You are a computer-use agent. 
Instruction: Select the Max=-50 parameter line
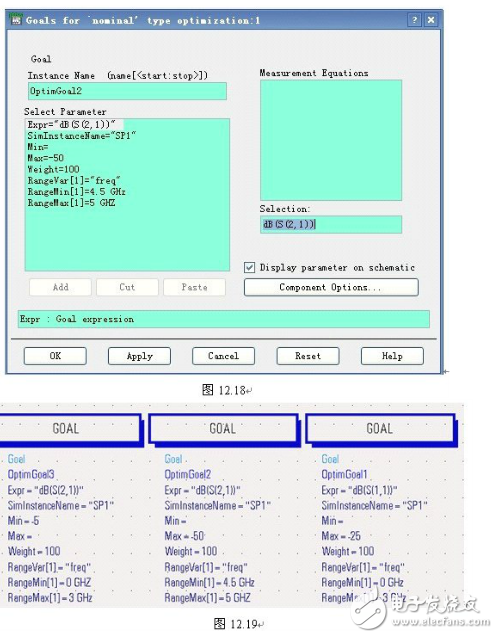click(46, 158)
